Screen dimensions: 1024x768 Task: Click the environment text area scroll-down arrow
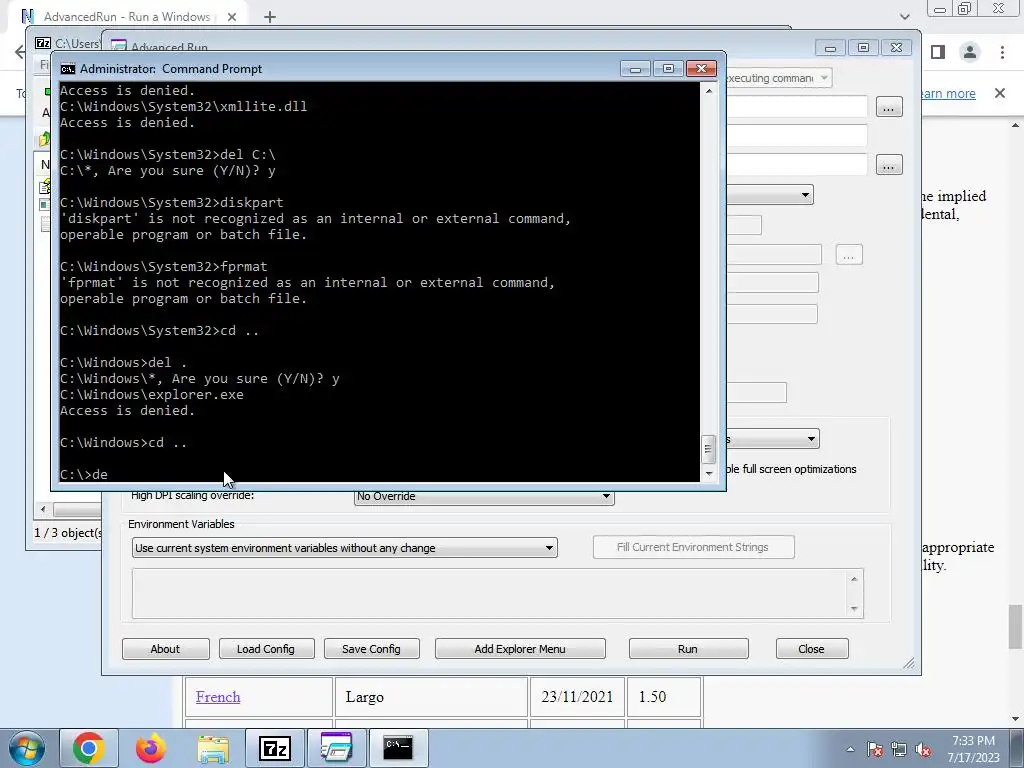pyautogui.click(x=854, y=609)
